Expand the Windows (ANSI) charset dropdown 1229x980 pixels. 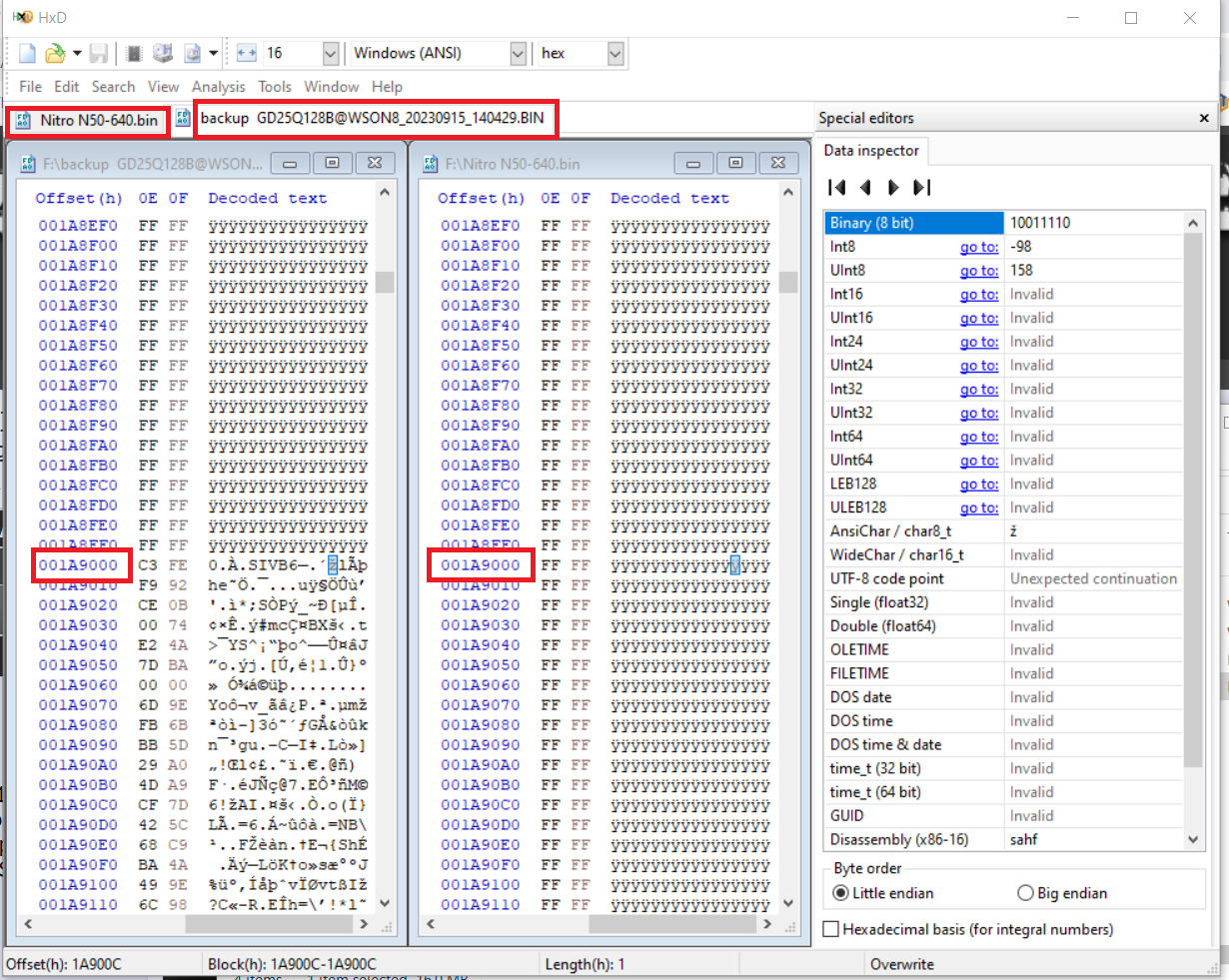(518, 54)
